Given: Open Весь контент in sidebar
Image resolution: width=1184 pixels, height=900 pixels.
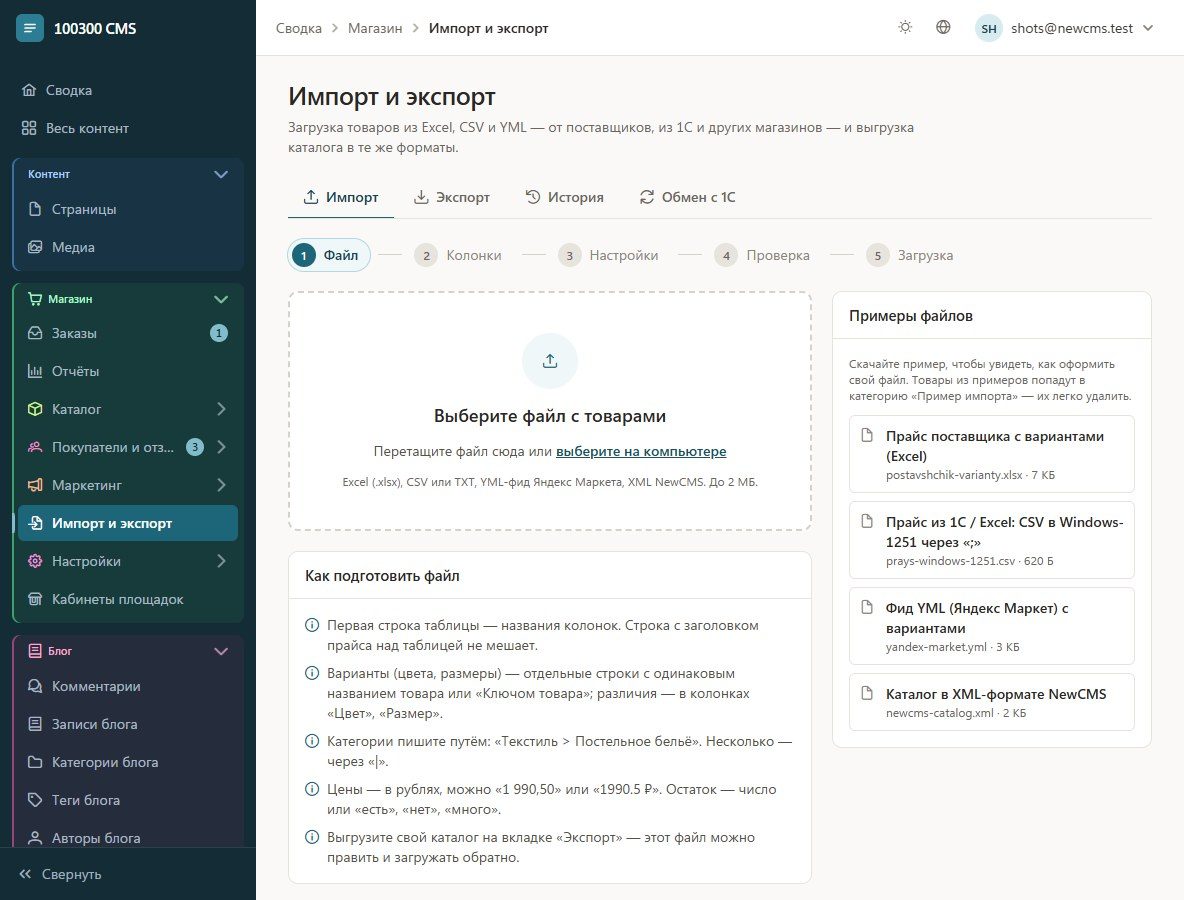Looking at the screenshot, I should [128, 128].
